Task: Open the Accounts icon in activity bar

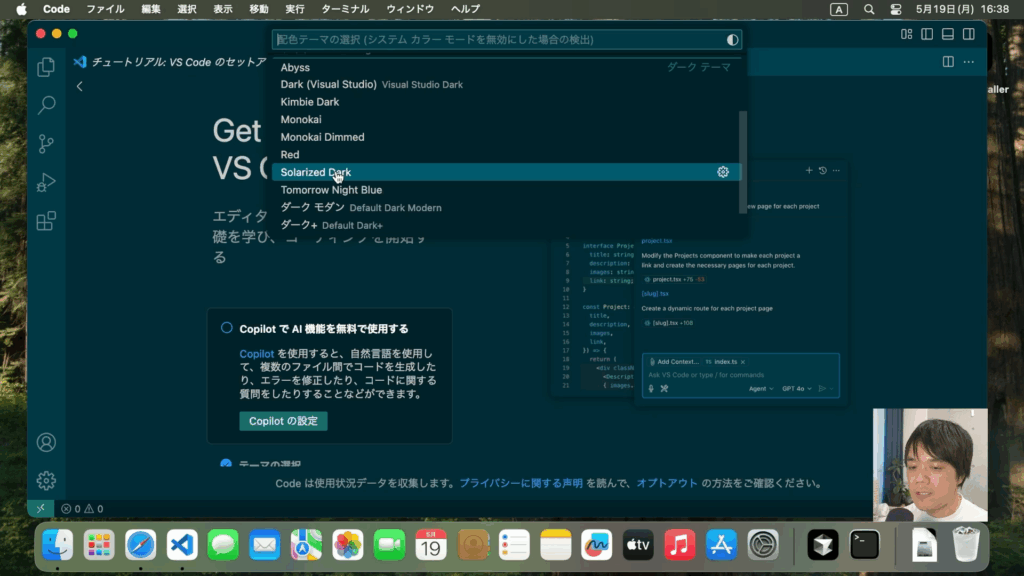Action: click(x=46, y=442)
